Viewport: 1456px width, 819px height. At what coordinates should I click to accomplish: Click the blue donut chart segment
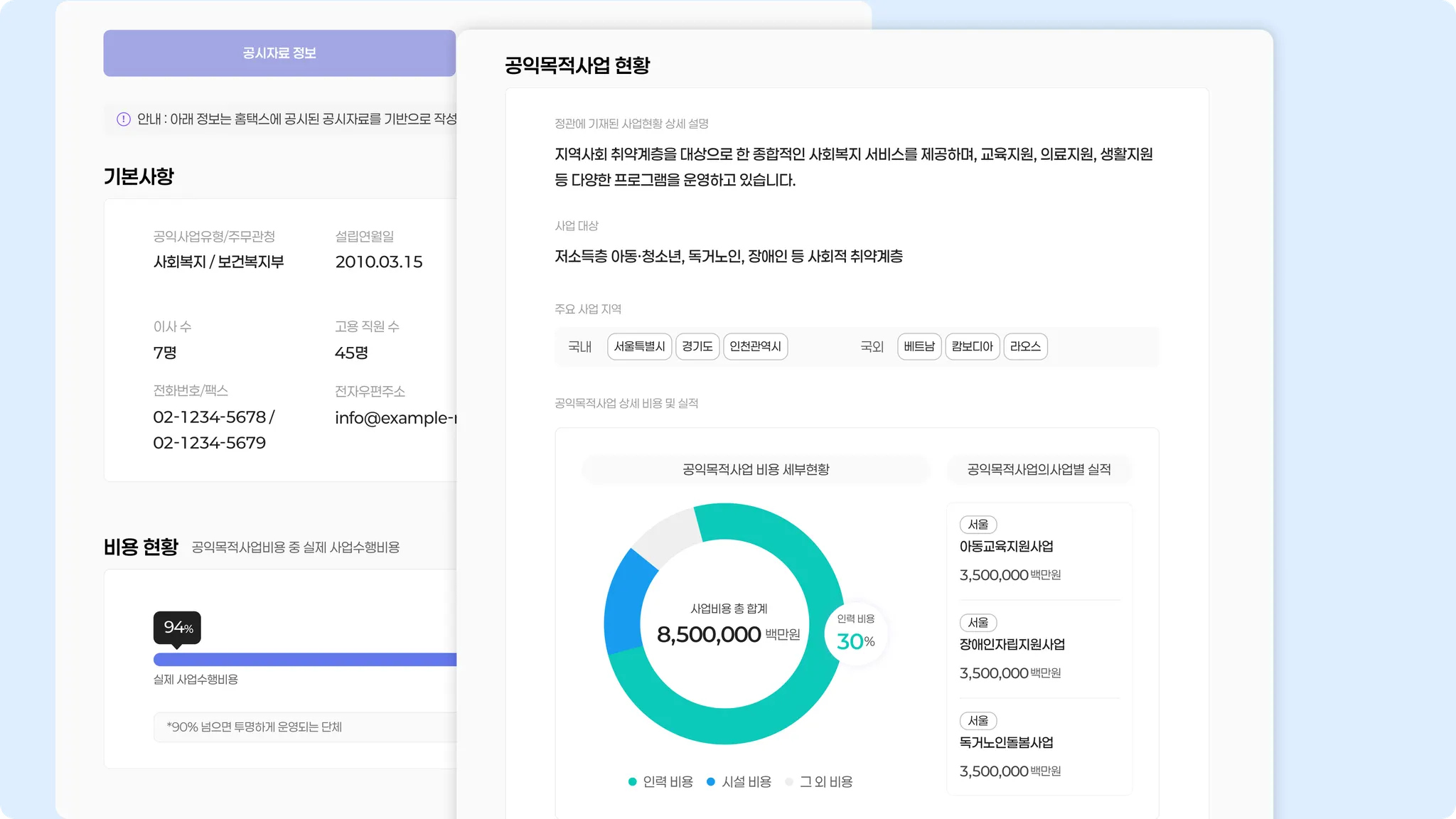click(x=623, y=601)
